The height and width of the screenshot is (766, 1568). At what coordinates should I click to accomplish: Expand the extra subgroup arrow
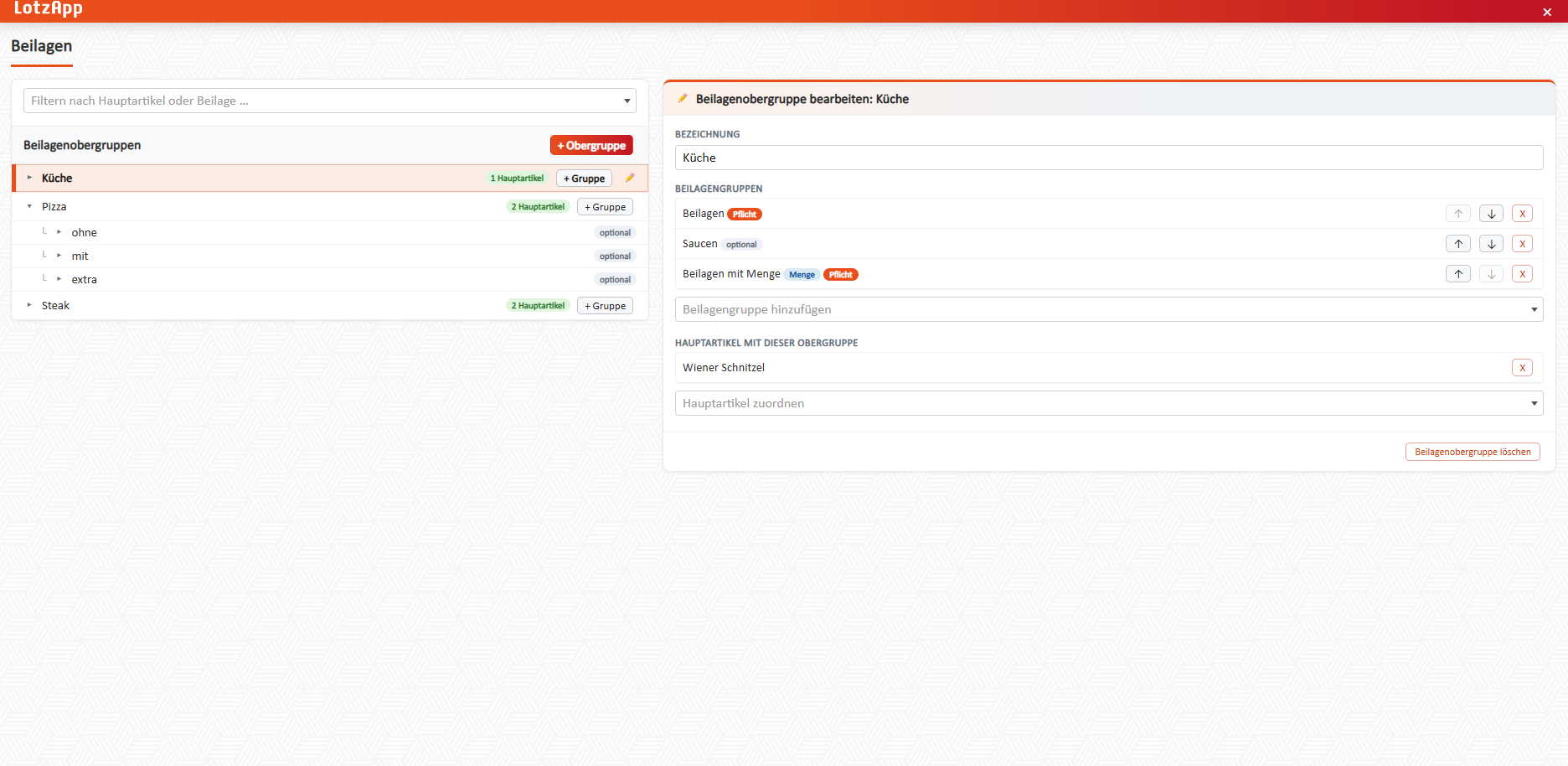click(59, 279)
